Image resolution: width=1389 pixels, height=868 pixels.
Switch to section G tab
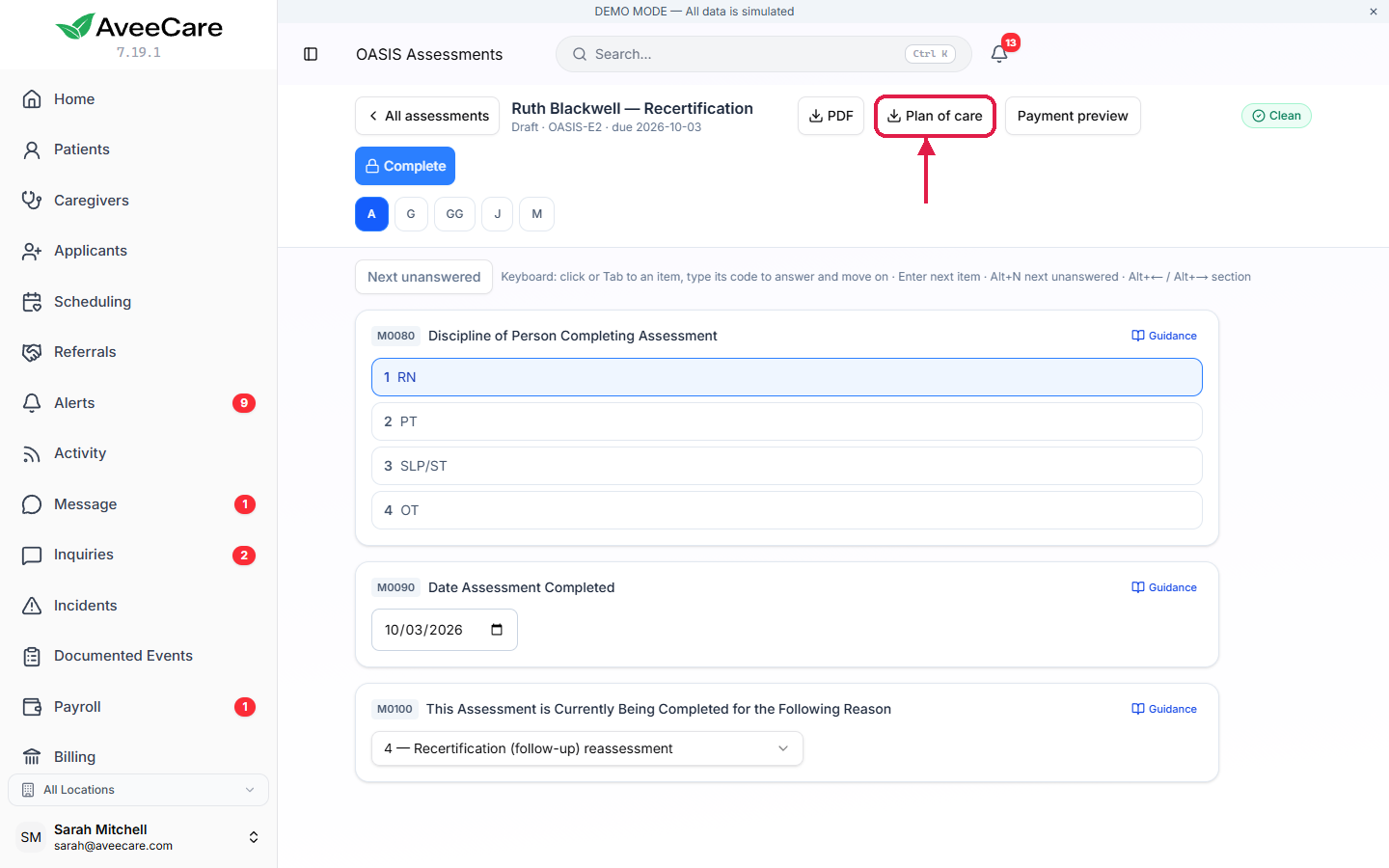411,214
